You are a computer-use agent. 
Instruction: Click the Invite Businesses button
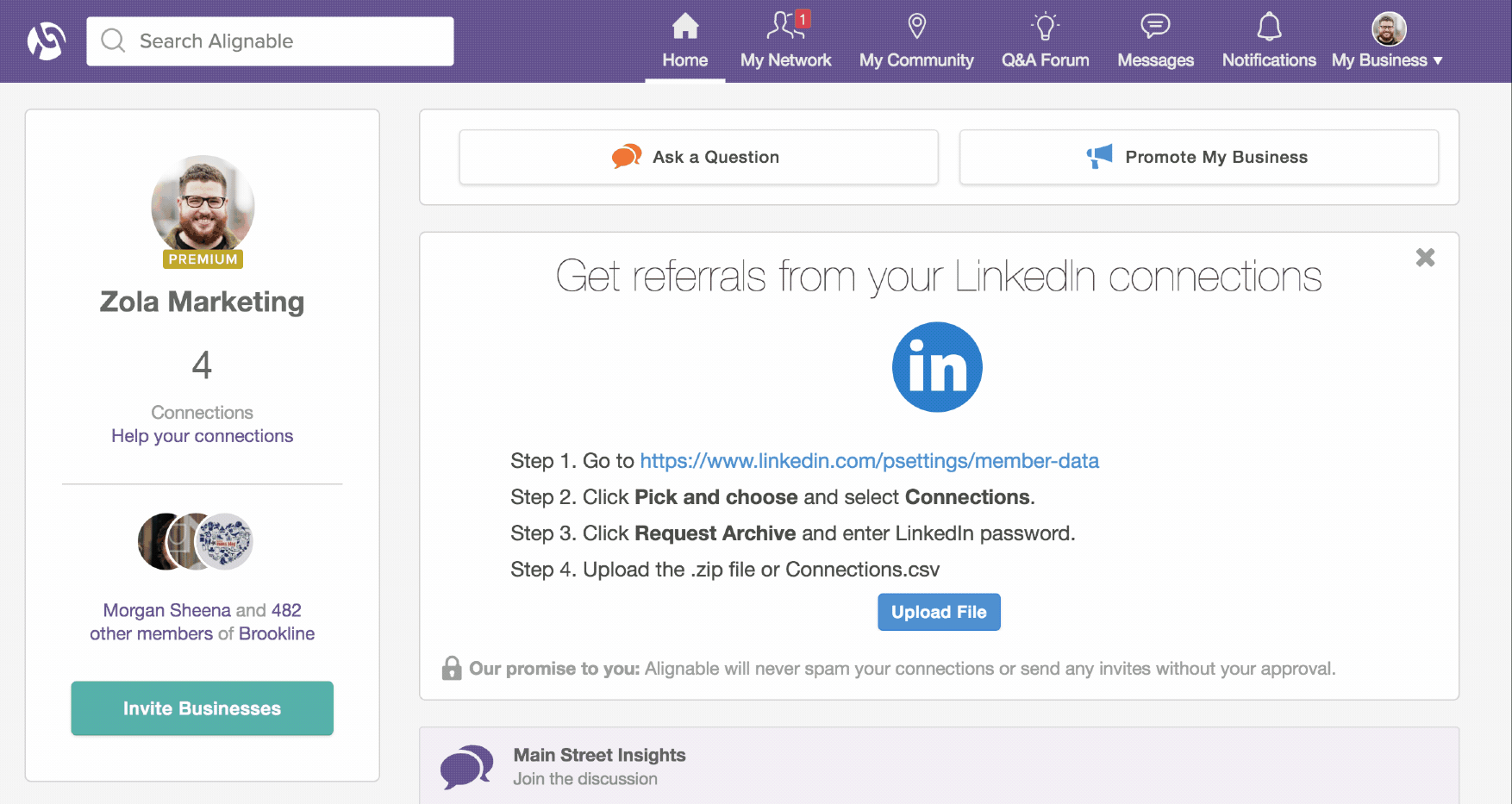click(x=202, y=708)
